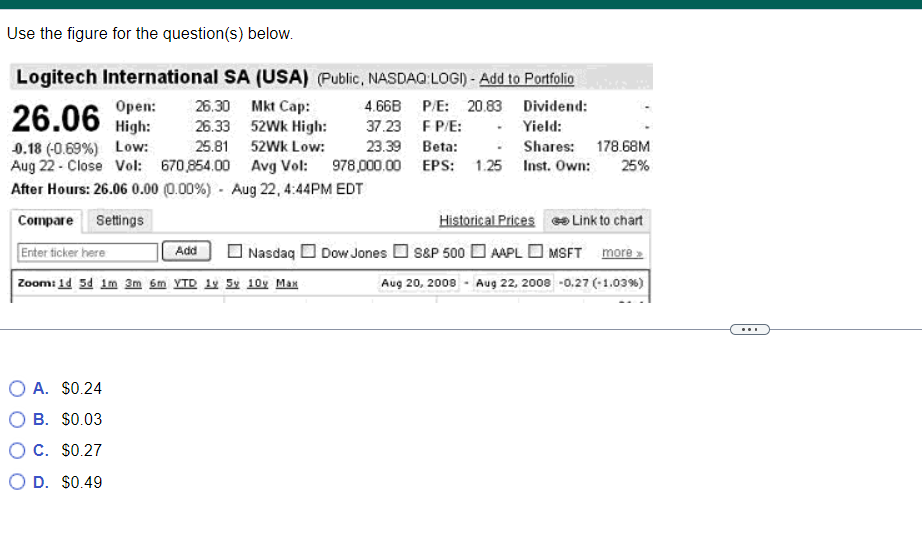Select answer option B $0.03
This screenshot has height=546, width=922.
click(x=17, y=419)
